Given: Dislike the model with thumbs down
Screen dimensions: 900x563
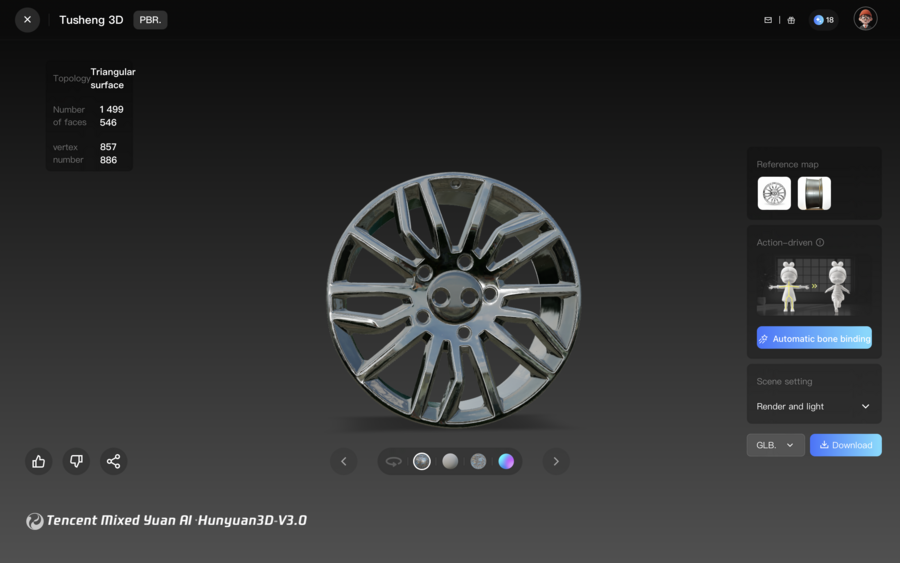Looking at the screenshot, I should 76,461.
